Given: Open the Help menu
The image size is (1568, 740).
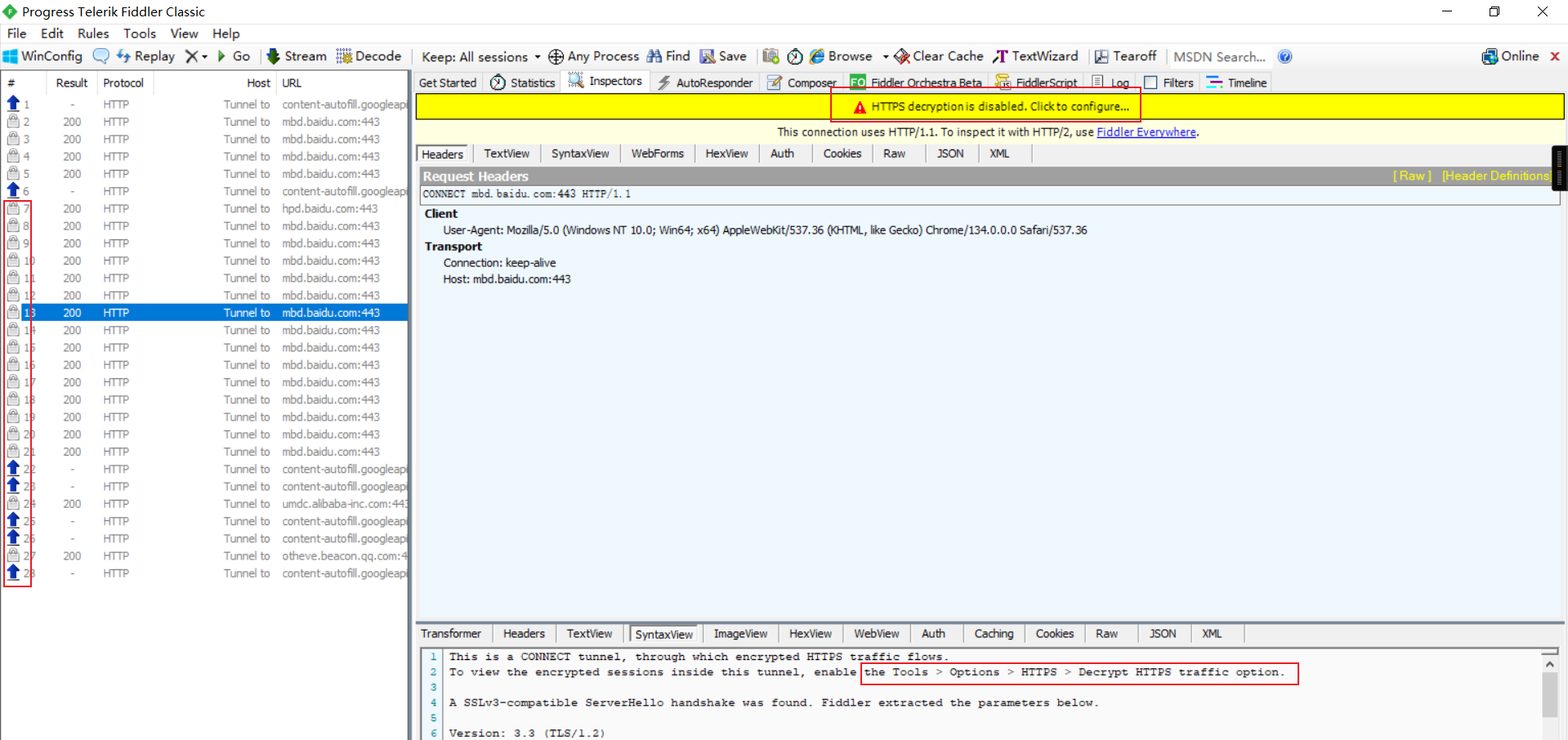Looking at the screenshot, I should [226, 33].
